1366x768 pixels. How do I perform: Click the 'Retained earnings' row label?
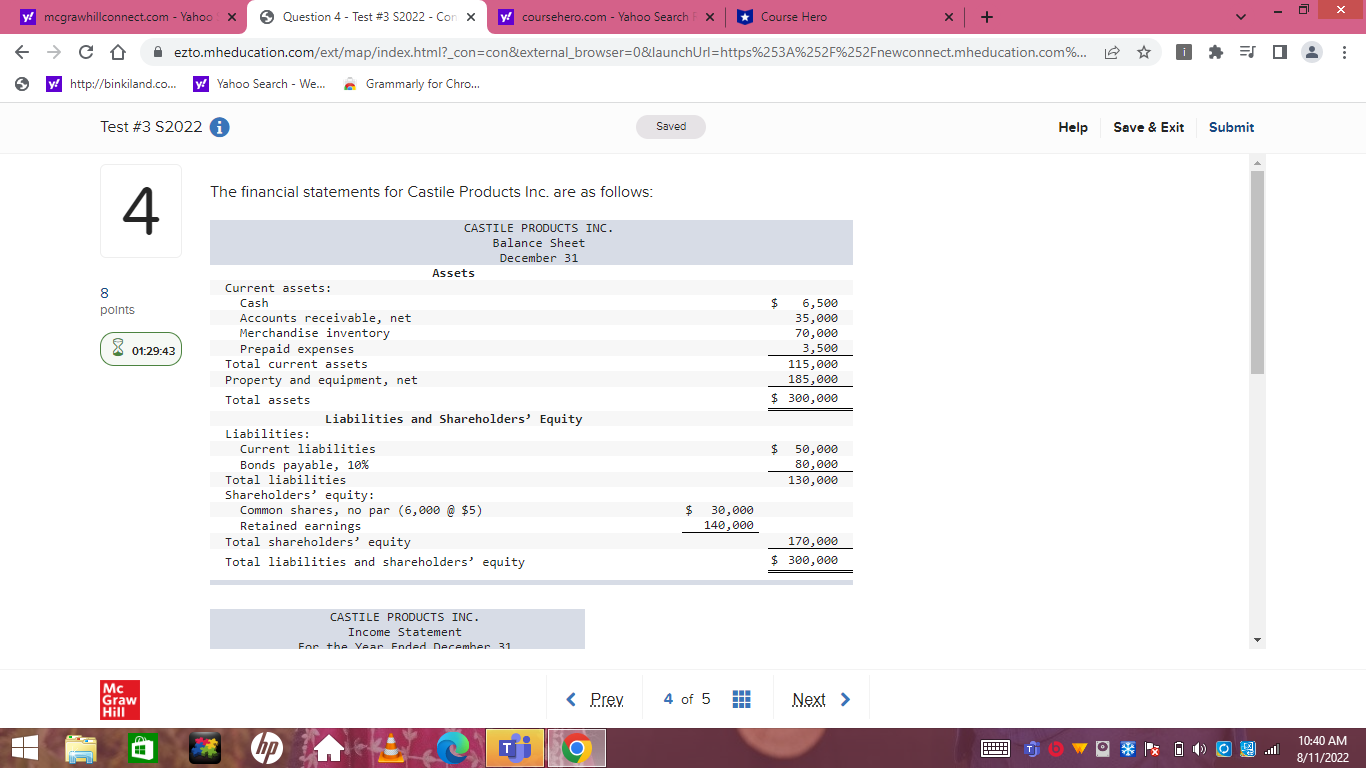click(300, 526)
